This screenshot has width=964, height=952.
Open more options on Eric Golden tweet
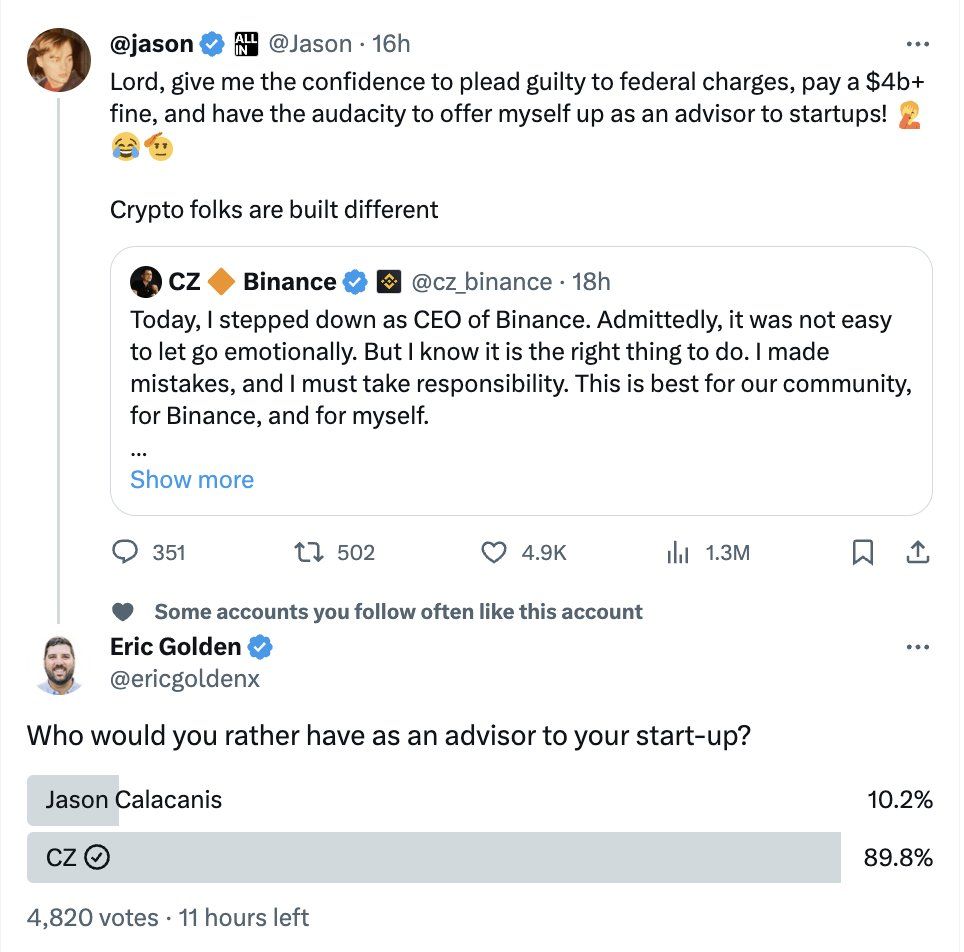click(917, 647)
